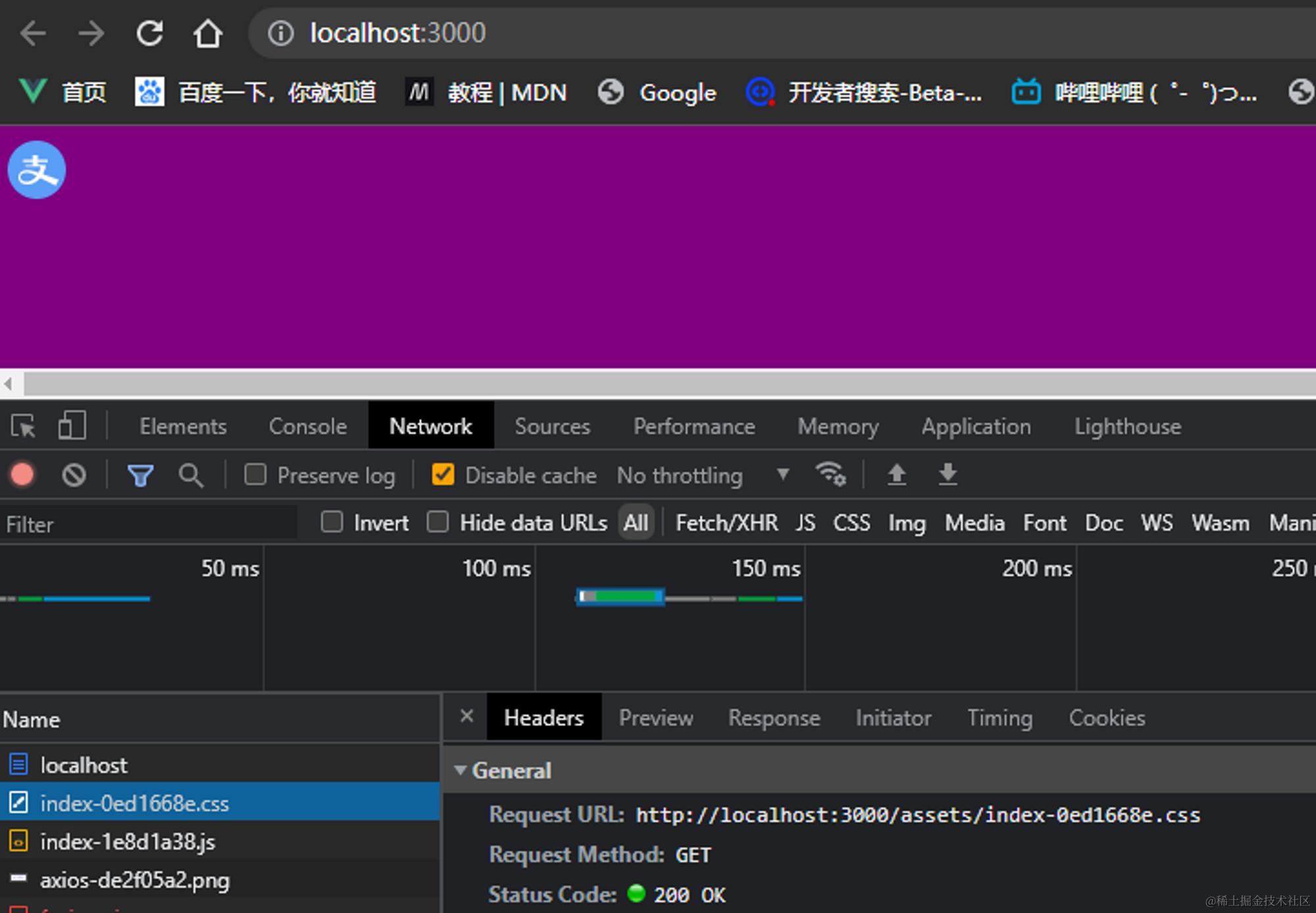Toggle the network filter funnel icon
Screen dimensions: 1316x913
[140, 475]
